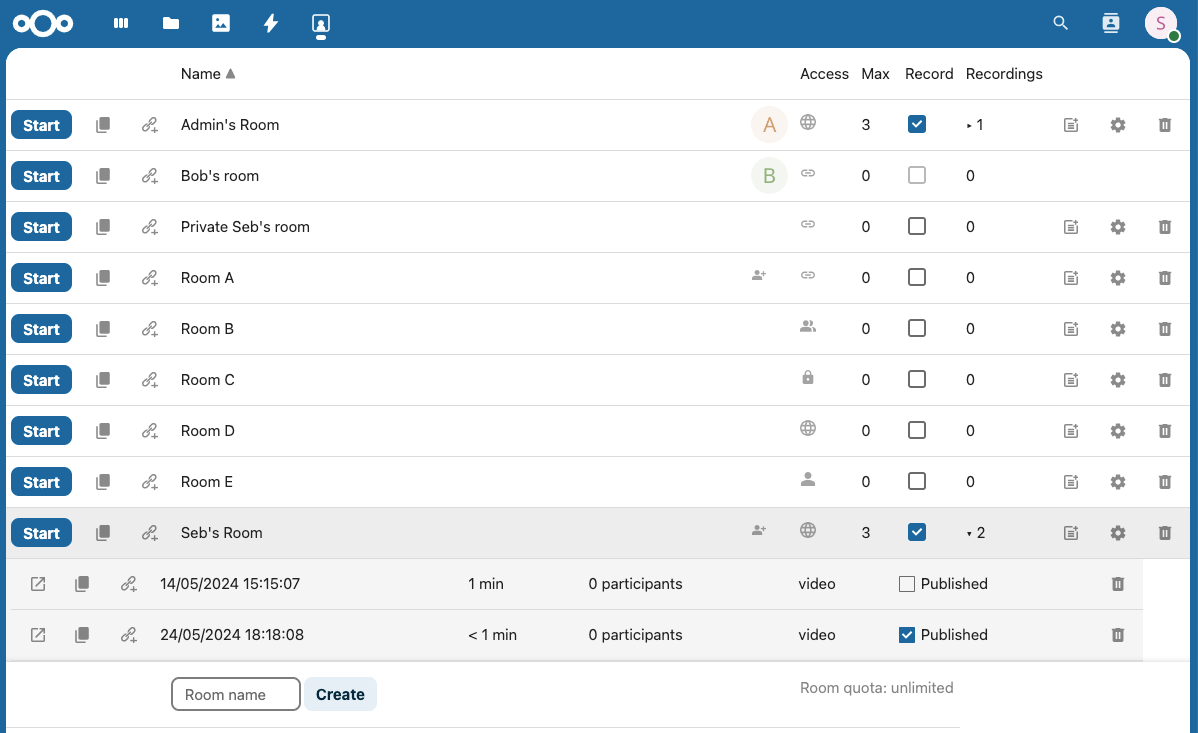Open external link for 14/05/2024 recording
Image resolution: width=1198 pixels, height=733 pixels.
[38, 584]
